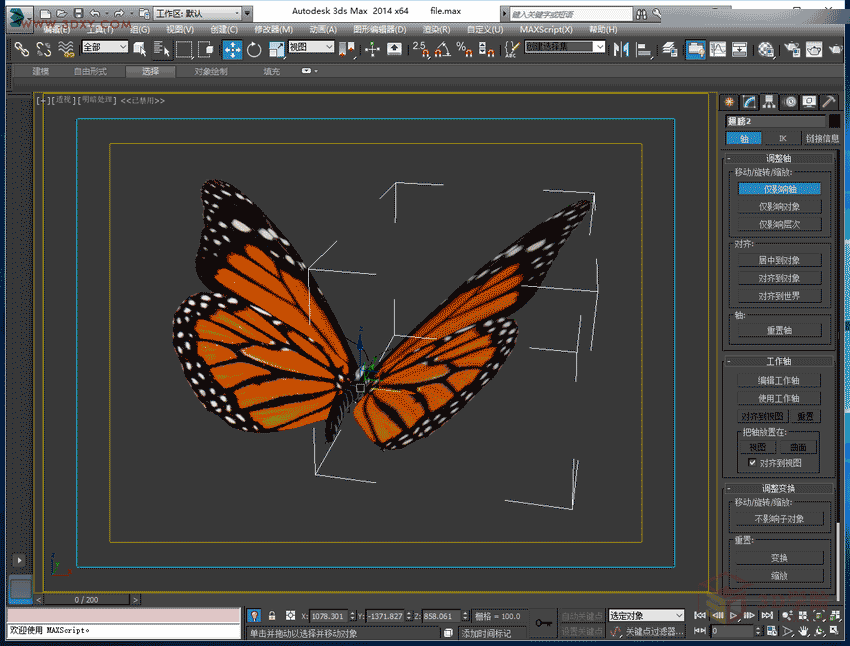Activate Select and Scale tool
This screenshot has height=646, width=850.
pyautogui.click(x=276, y=49)
